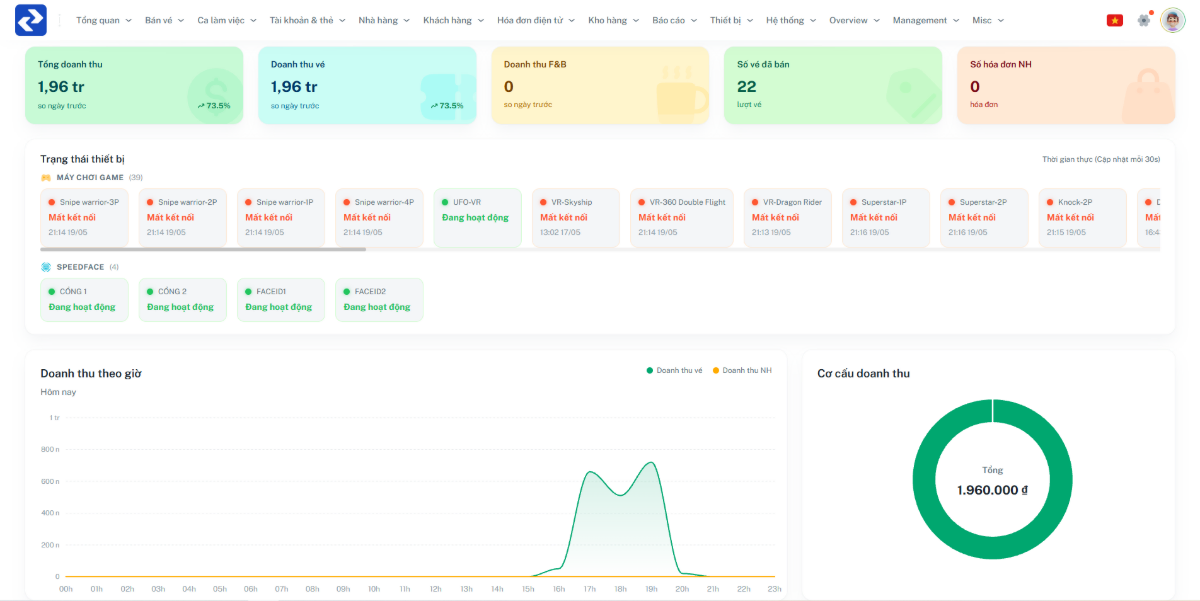
Task: Click the 17h peak on revenue chart
Action: 590,472
